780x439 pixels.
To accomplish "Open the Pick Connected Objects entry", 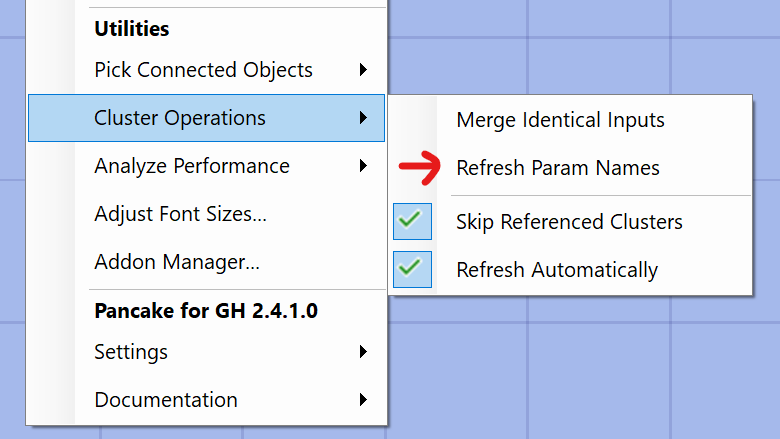I will [203, 70].
